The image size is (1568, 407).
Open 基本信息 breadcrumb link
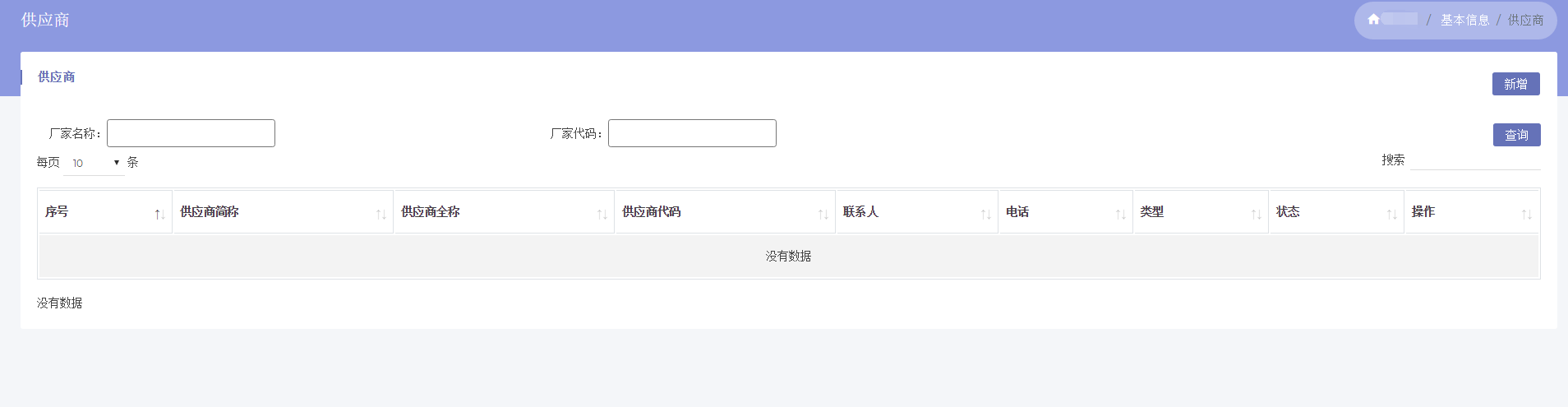[1464, 20]
